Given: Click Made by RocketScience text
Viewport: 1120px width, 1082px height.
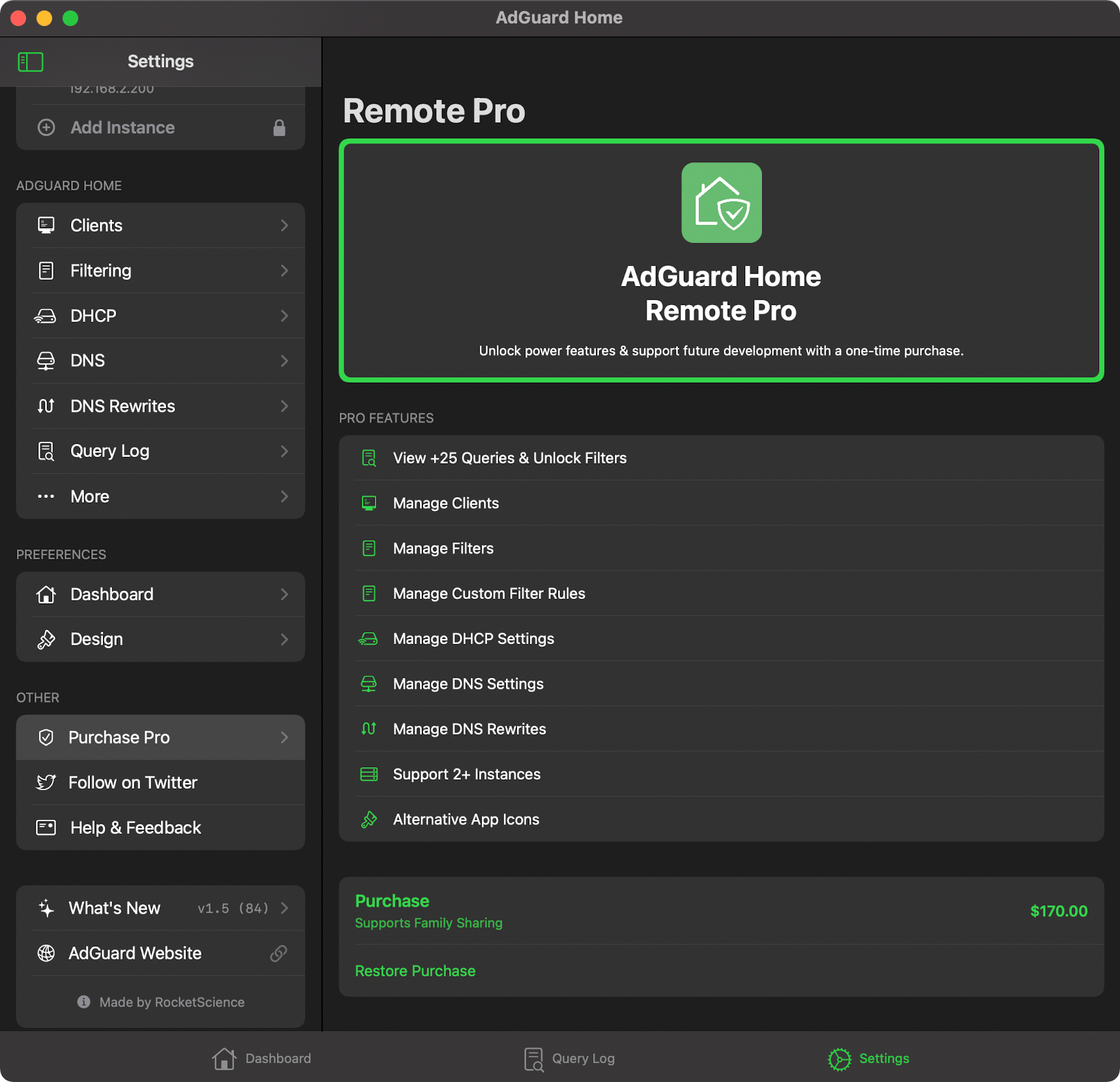Looking at the screenshot, I should [x=172, y=1002].
